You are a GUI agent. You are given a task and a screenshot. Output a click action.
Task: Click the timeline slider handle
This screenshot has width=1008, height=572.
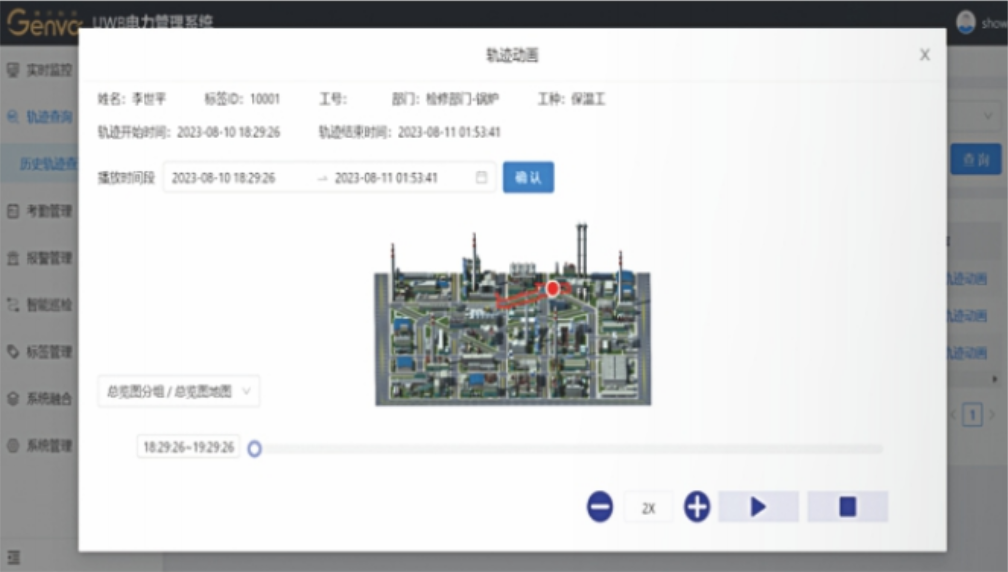click(x=255, y=449)
